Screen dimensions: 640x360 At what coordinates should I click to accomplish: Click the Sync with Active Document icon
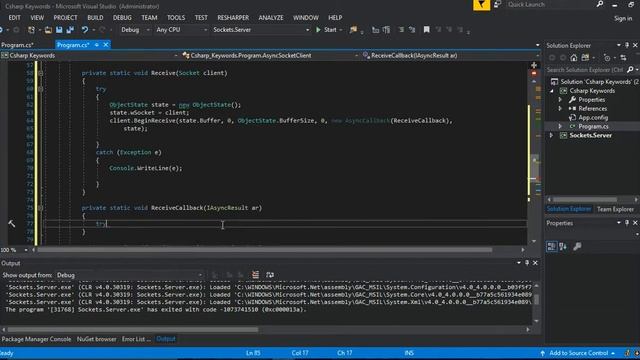623,58
